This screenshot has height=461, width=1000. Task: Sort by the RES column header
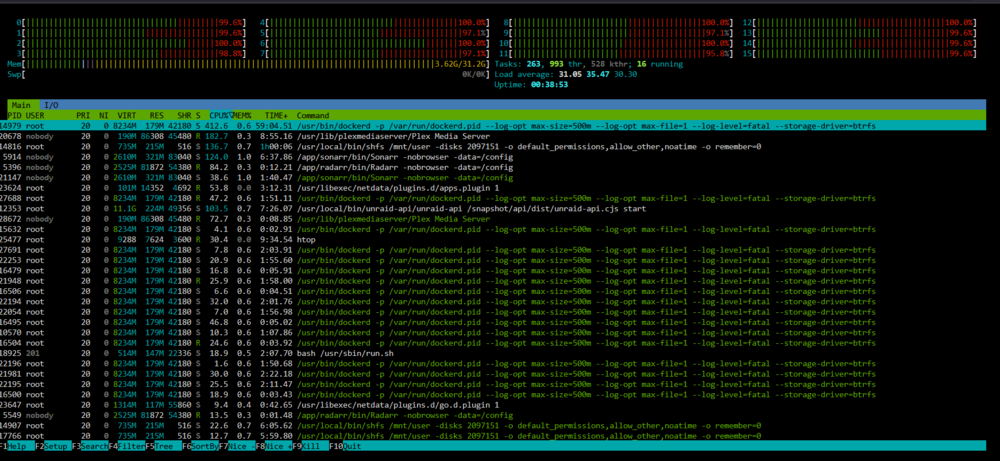click(x=156, y=115)
